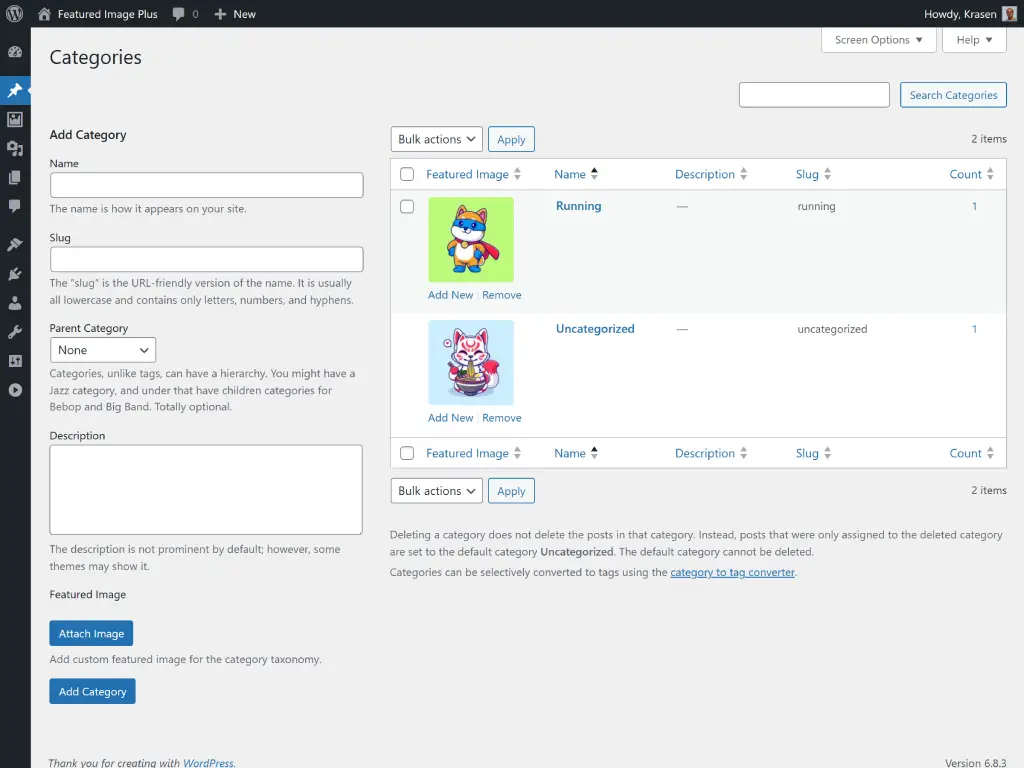Sort the table by Count column
Image resolution: width=1024 pixels, height=768 pixels.
click(965, 173)
